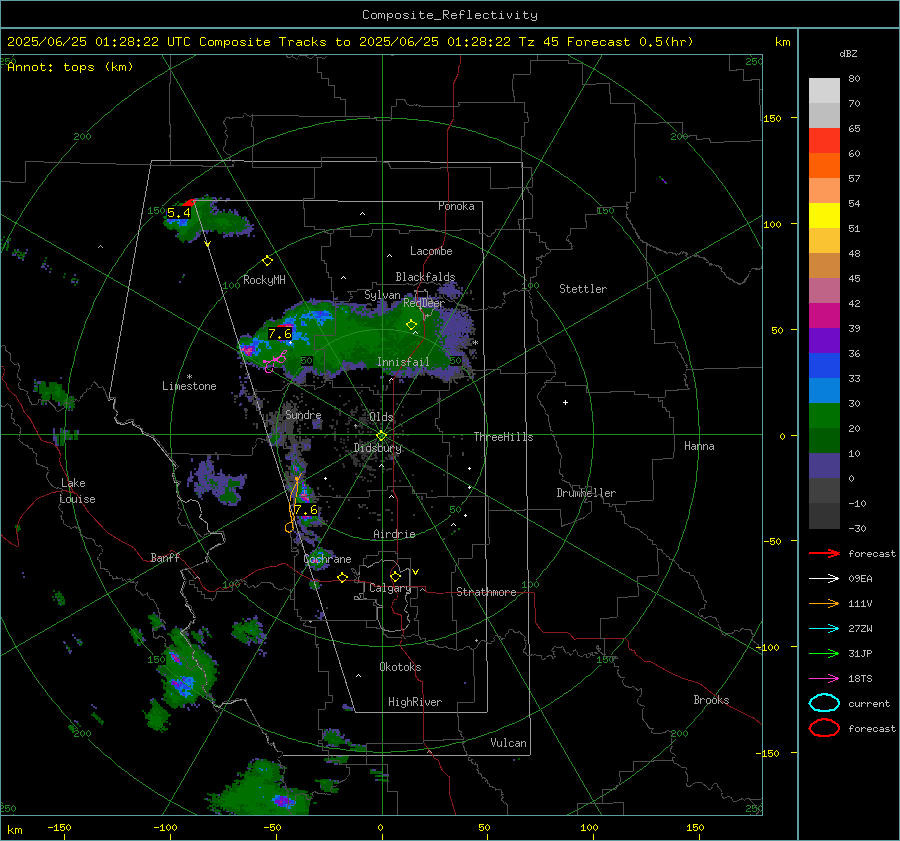The image size is (900, 841).
Task: Select the orange 111V track arrow
Action: [824, 603]
